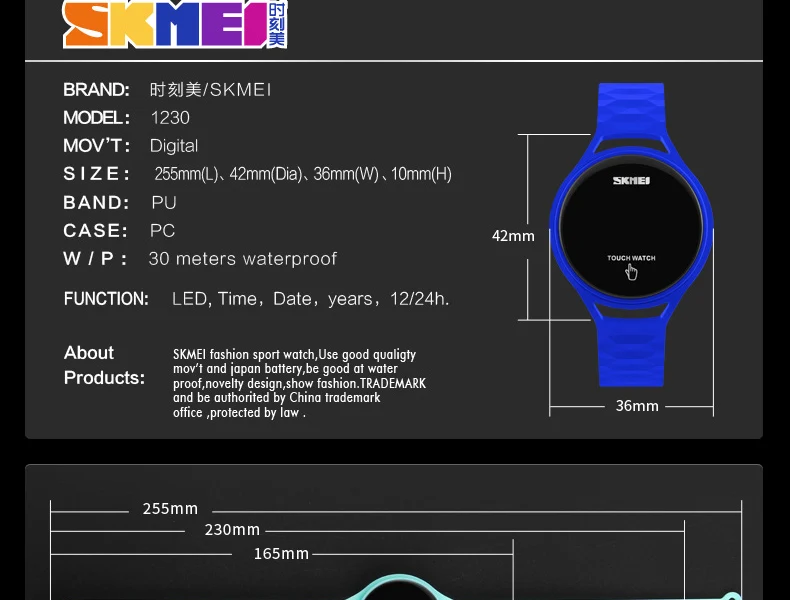Click the SKMEI fashion sport watch description paragraph
This screenshot has width=790, height=600.
coord(299,383)
